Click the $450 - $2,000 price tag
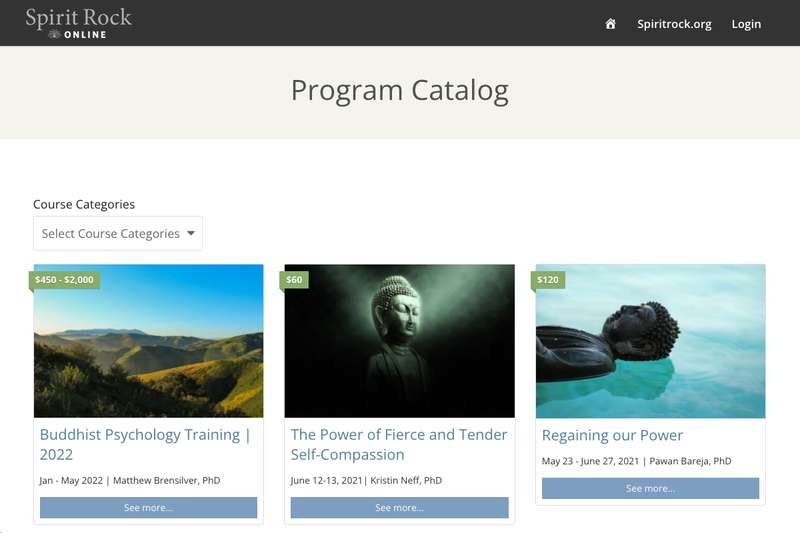The width and height of the screenshot is (800, 533). [64, 280]
